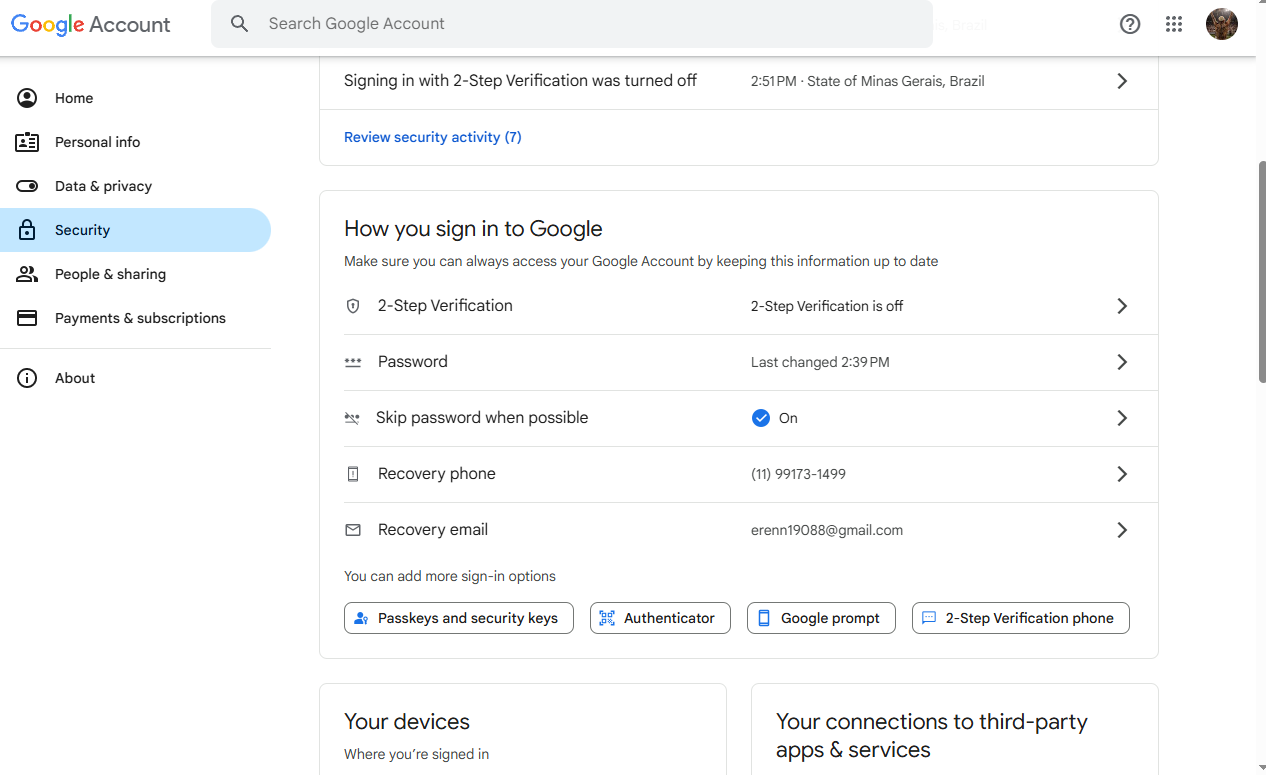This screenshot has width=1266, height=775.
Task: Expand the 2-Step Verification turned off activity chevron
Action: pyautogui.click(x=1122, y=81)
